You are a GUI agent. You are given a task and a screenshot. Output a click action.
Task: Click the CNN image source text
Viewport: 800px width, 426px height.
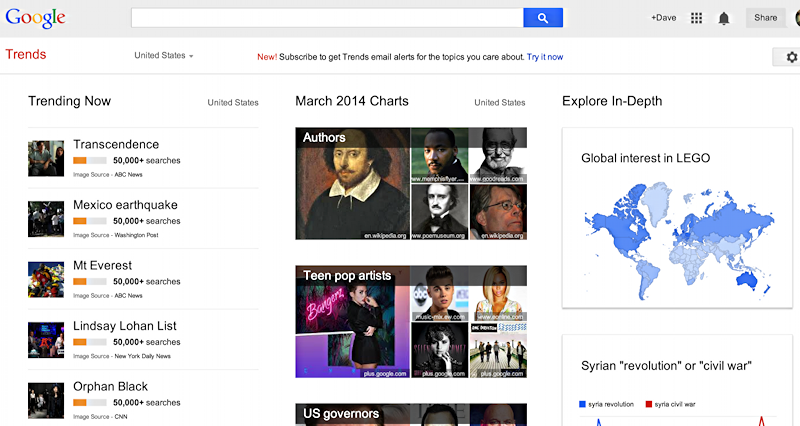point(121,417)
